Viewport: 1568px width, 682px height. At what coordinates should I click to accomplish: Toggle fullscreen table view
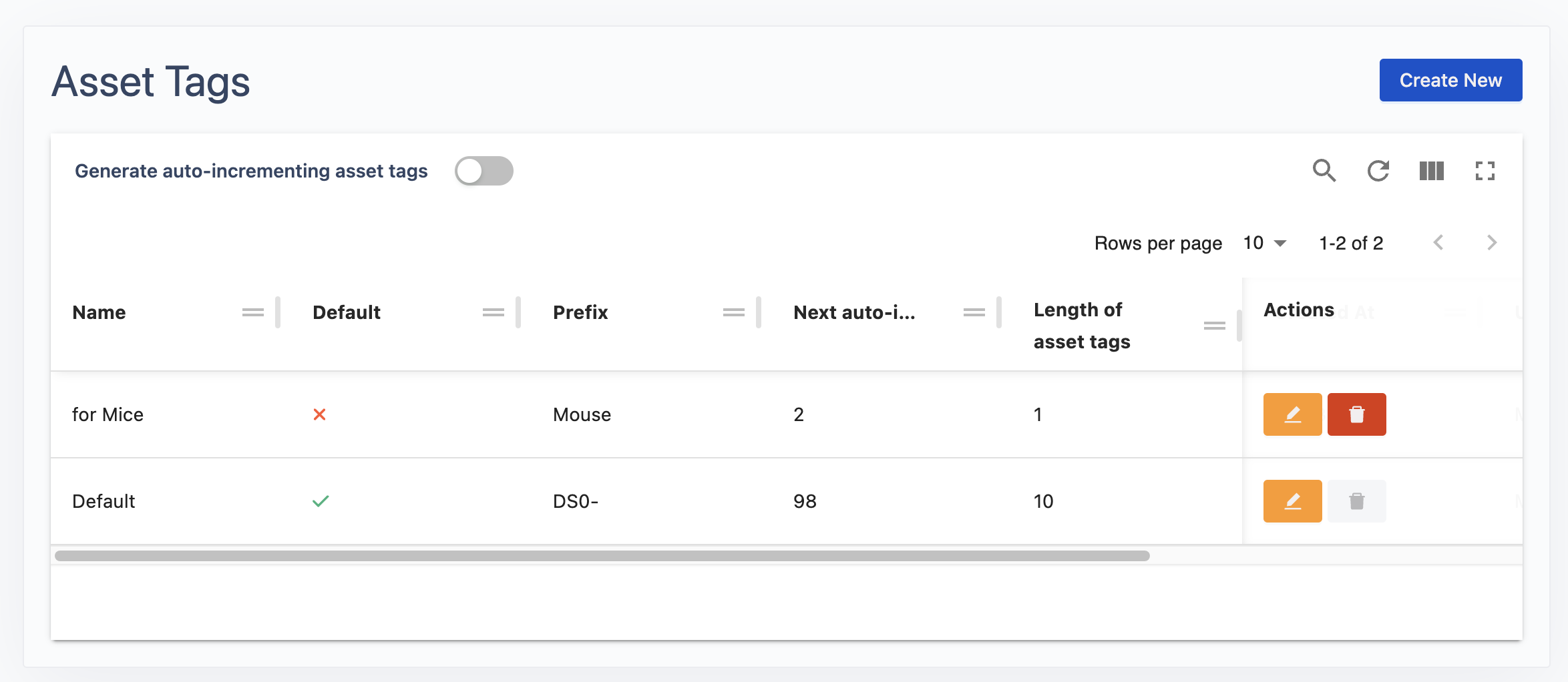click(x=1485, y=171)
